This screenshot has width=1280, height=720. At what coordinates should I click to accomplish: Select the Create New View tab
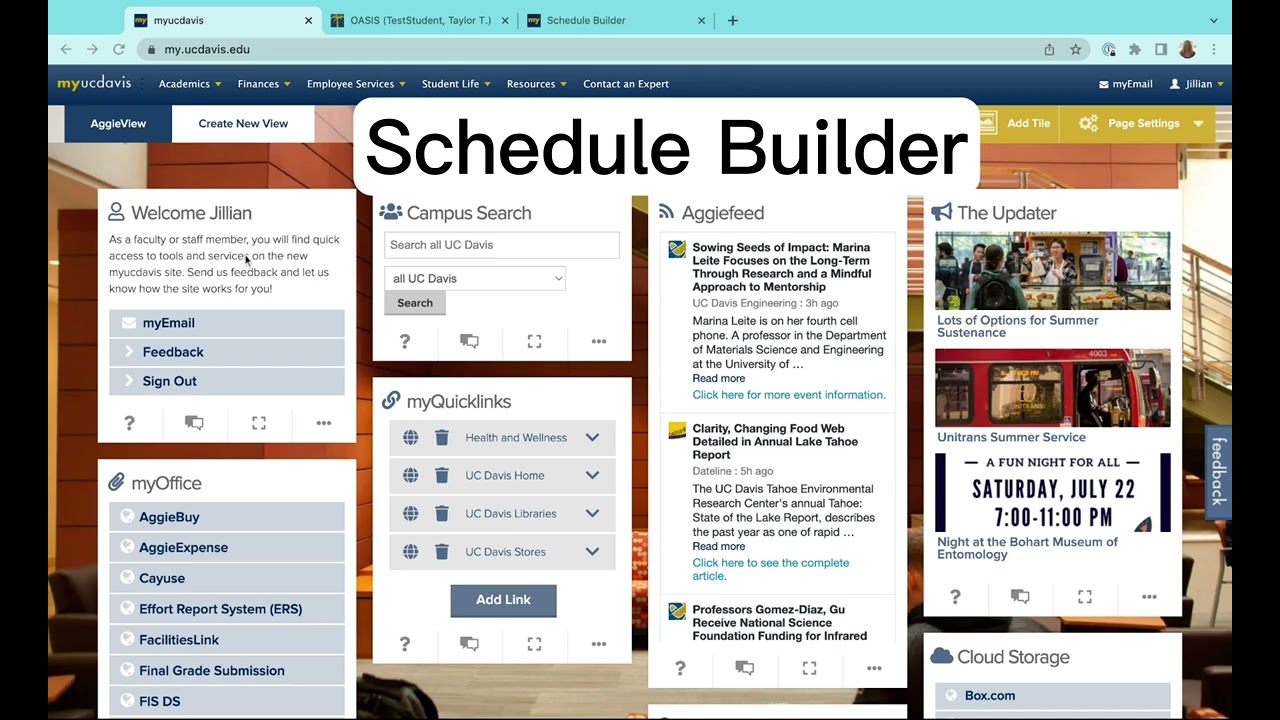[243, 124]
